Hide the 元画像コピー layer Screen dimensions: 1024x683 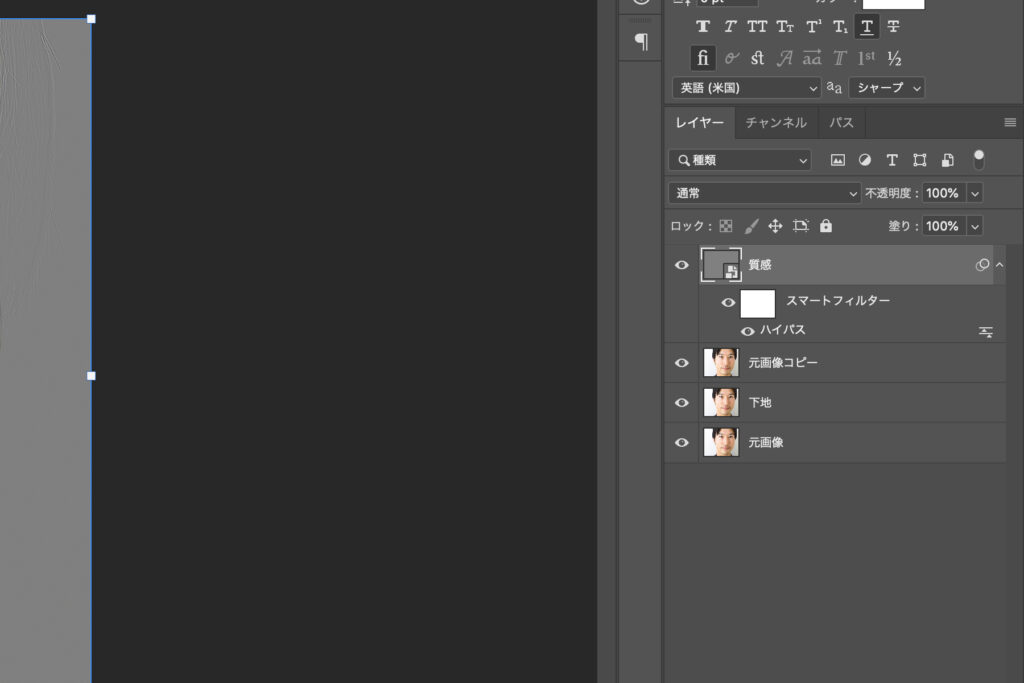tap(681, 363)
